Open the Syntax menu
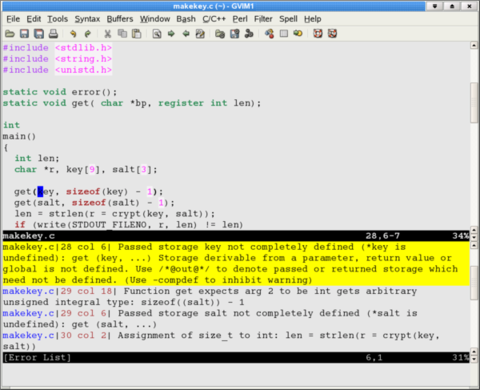The width and height of the screenshot is (480, 390). (x=87, y=19)
